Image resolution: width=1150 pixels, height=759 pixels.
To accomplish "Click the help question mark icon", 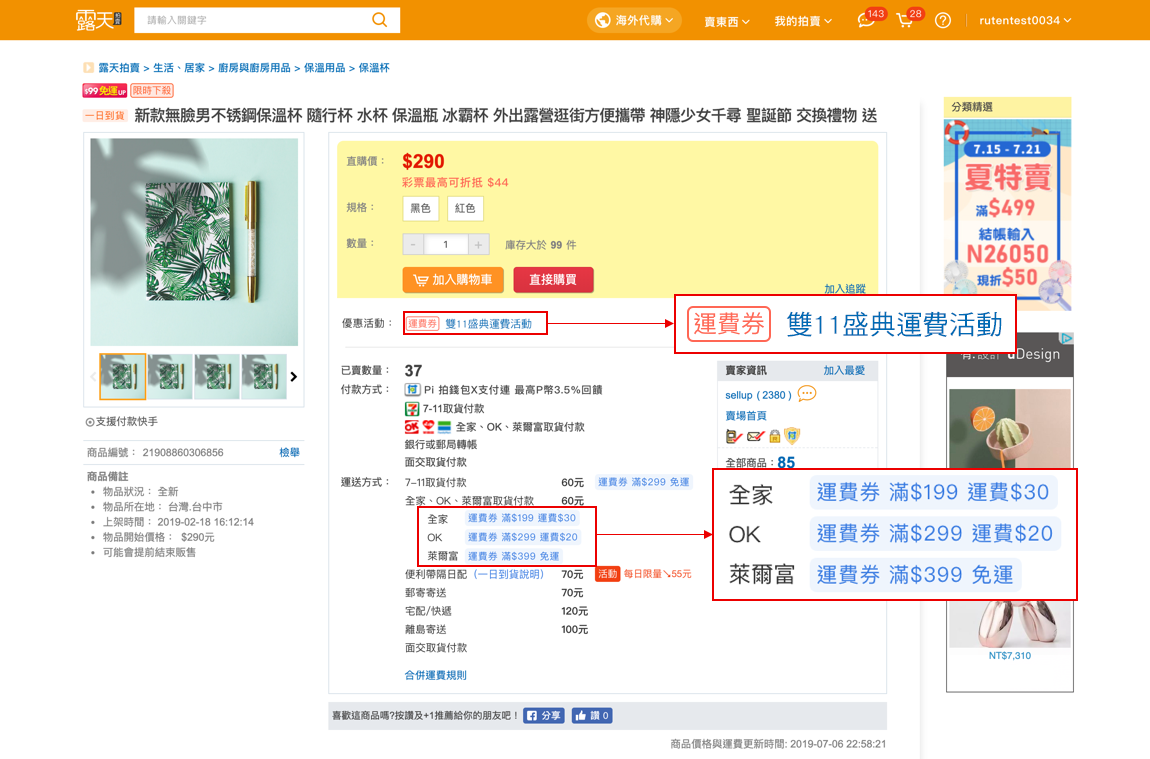I will tap(943, 21).
